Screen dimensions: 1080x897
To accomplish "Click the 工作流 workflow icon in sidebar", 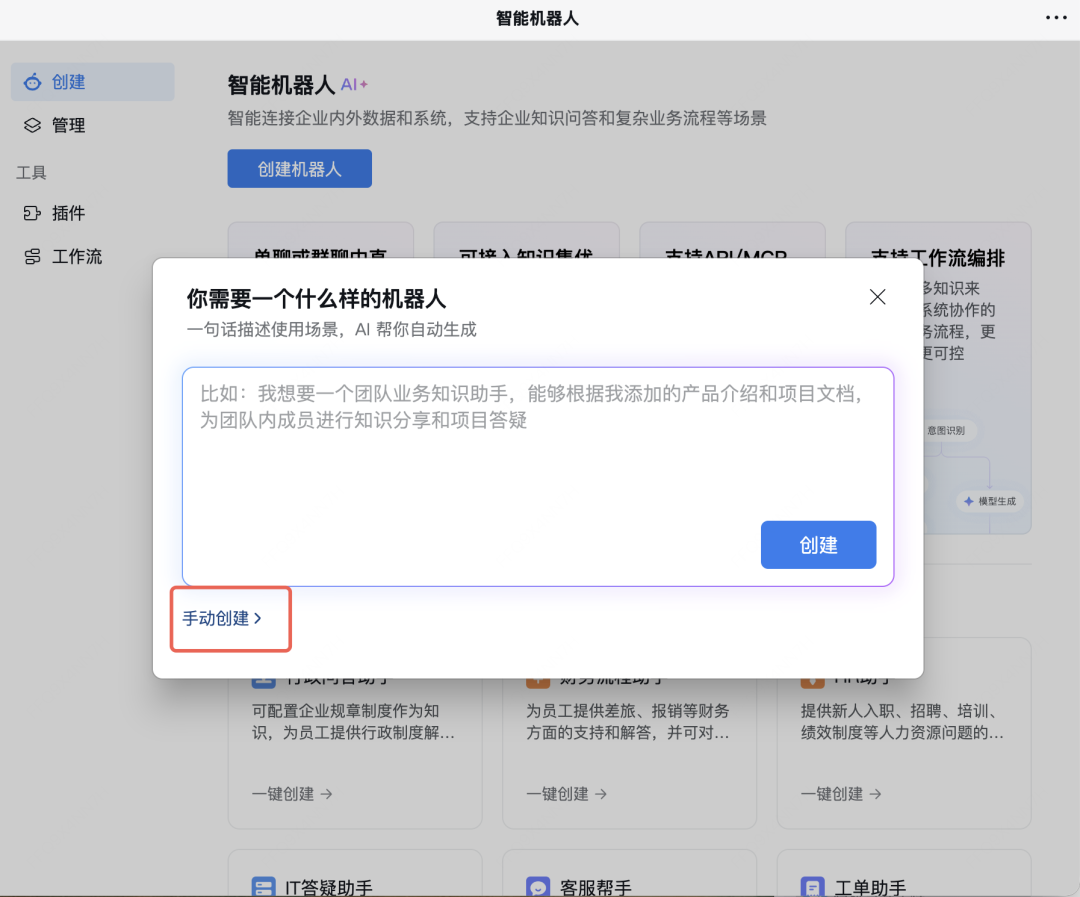I will (x=33, y=257).
